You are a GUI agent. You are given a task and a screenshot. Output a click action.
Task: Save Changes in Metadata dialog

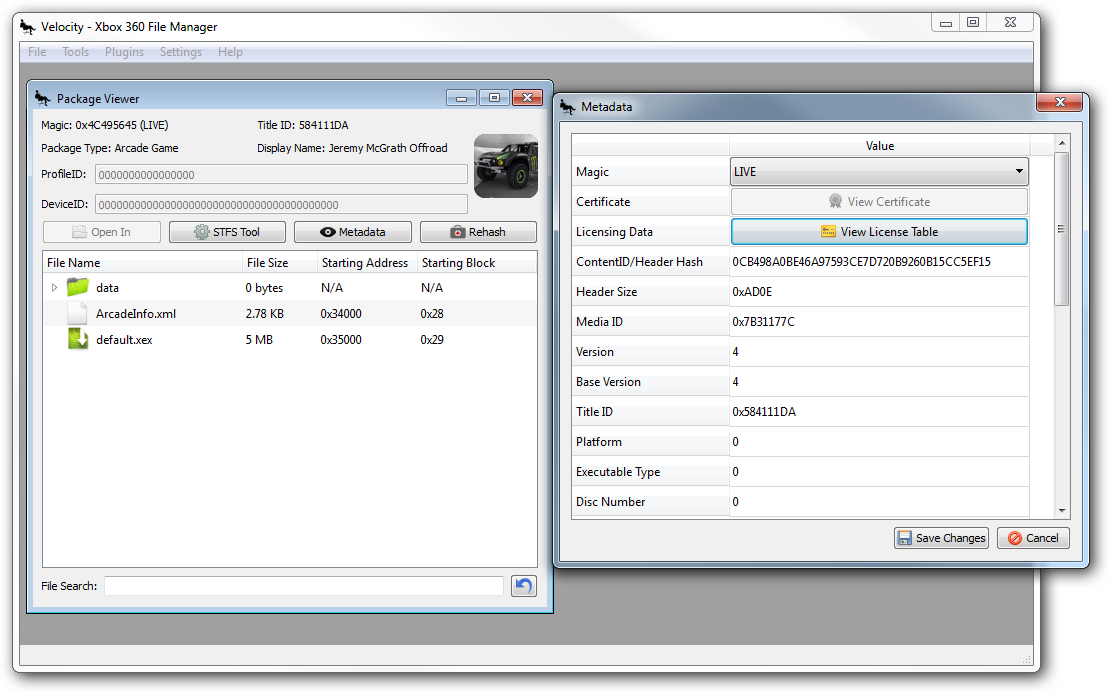click(941, 538)
